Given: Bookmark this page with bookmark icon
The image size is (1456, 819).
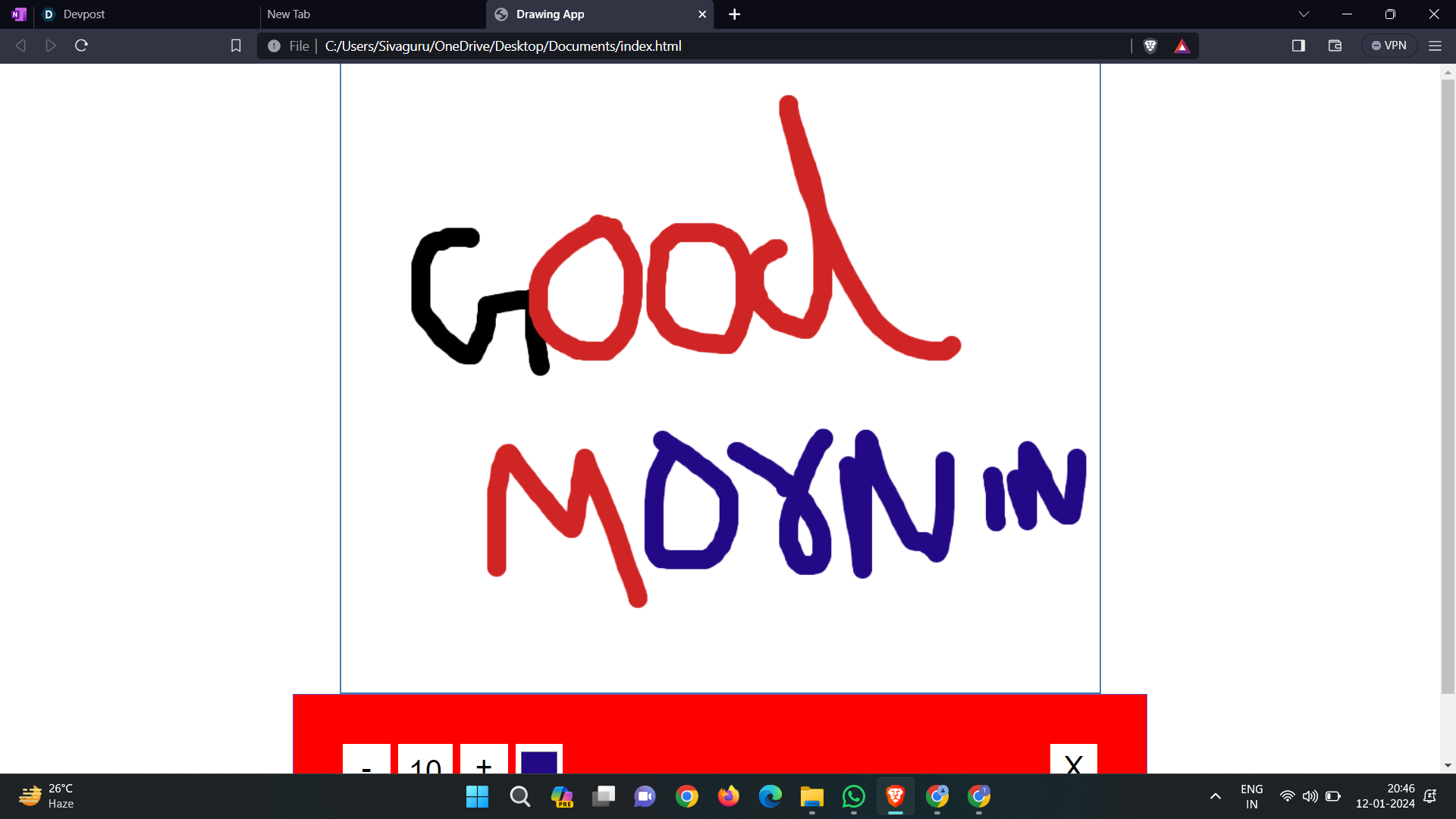Looking at the screenshot, I should [236, 45].
